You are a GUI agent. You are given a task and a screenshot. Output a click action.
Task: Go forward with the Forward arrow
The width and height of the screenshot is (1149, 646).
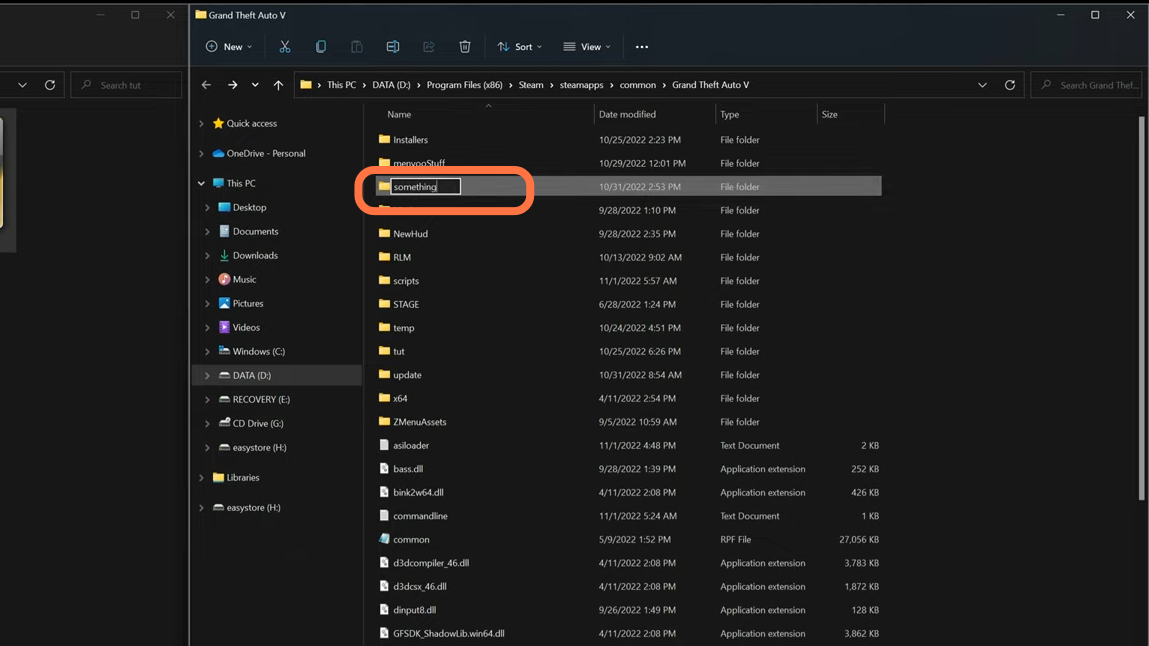[x=232, y=85]
